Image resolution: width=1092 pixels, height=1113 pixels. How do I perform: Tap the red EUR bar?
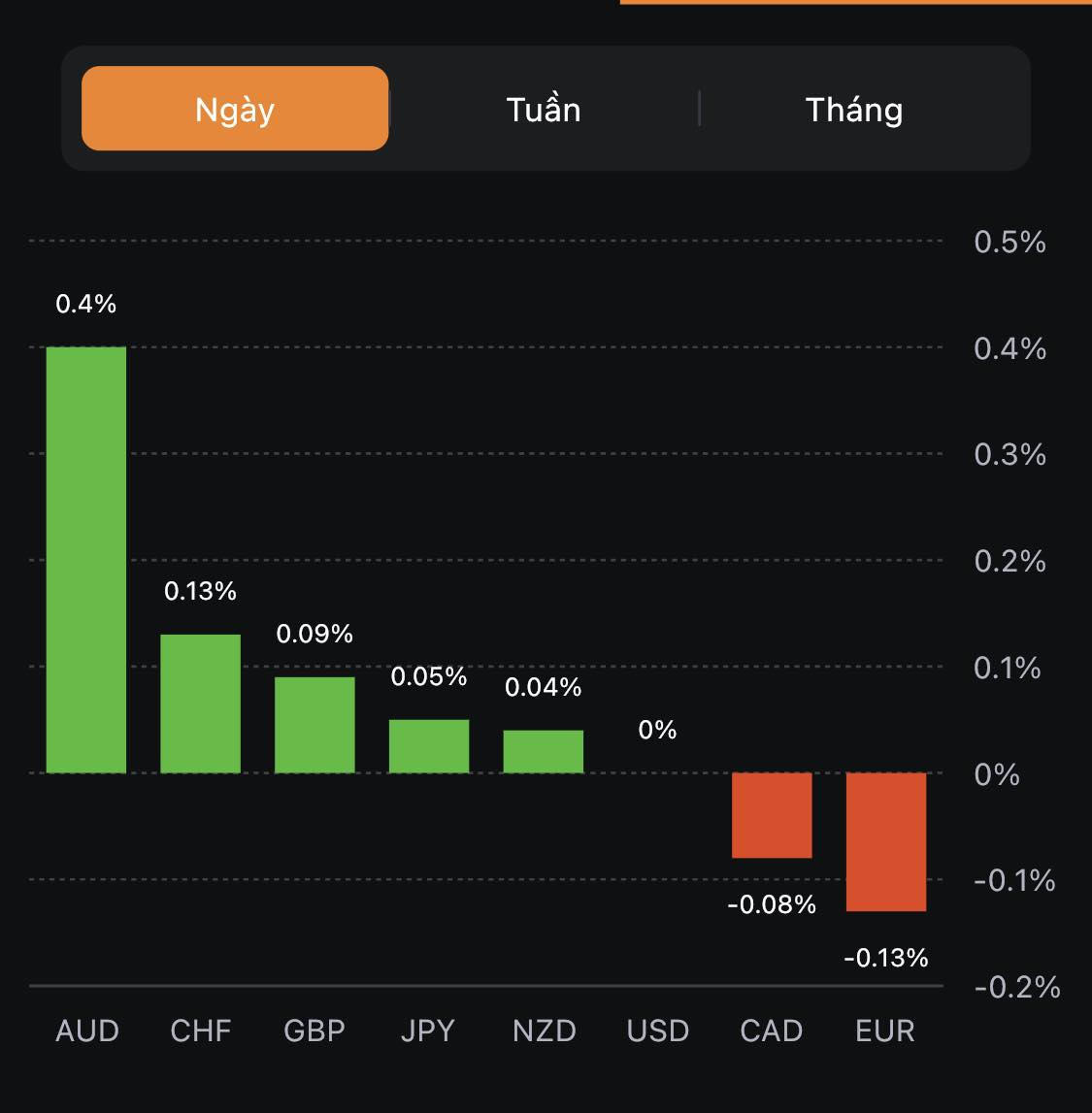click(x=886, y=841)
